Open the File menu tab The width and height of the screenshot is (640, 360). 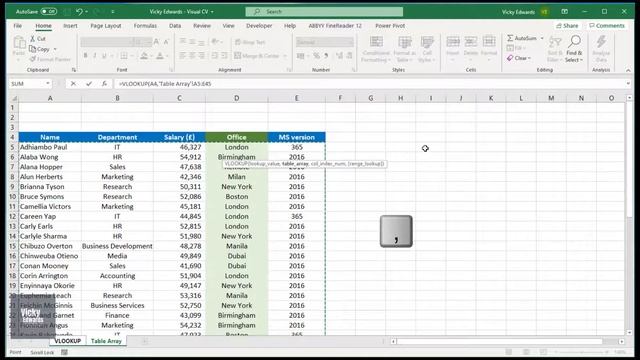click(x=18, y=26)
